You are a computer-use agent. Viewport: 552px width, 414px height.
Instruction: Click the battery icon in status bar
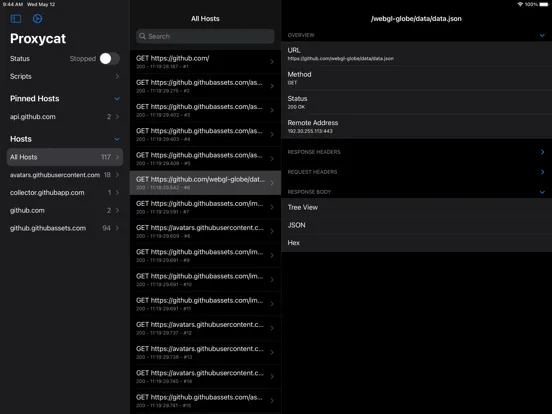(x=544, y=4)
